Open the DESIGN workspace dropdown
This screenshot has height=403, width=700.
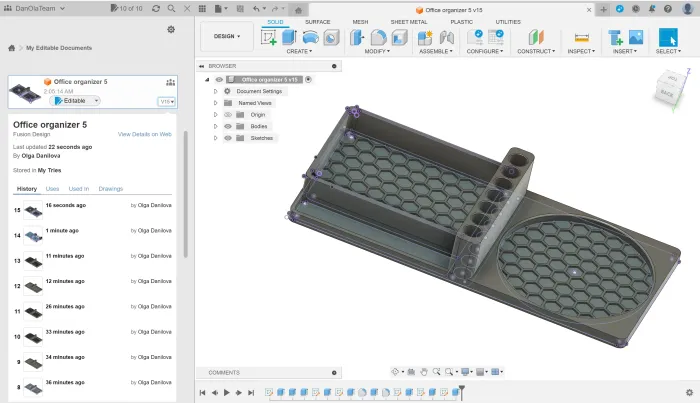click(x=226, y=36)
